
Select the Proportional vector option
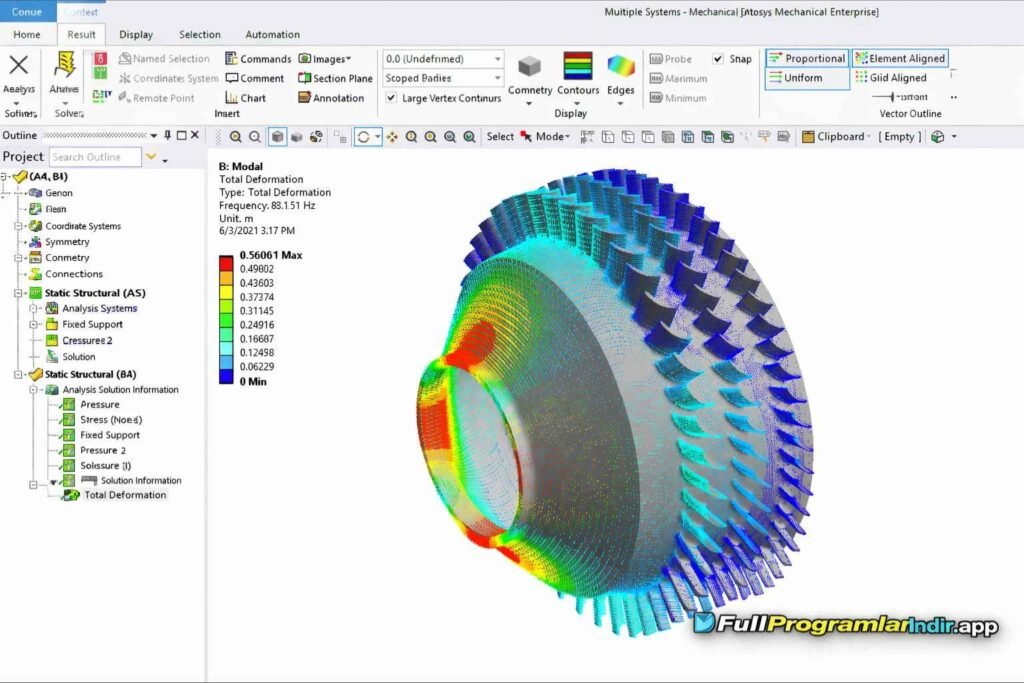(x=807, y=58)
